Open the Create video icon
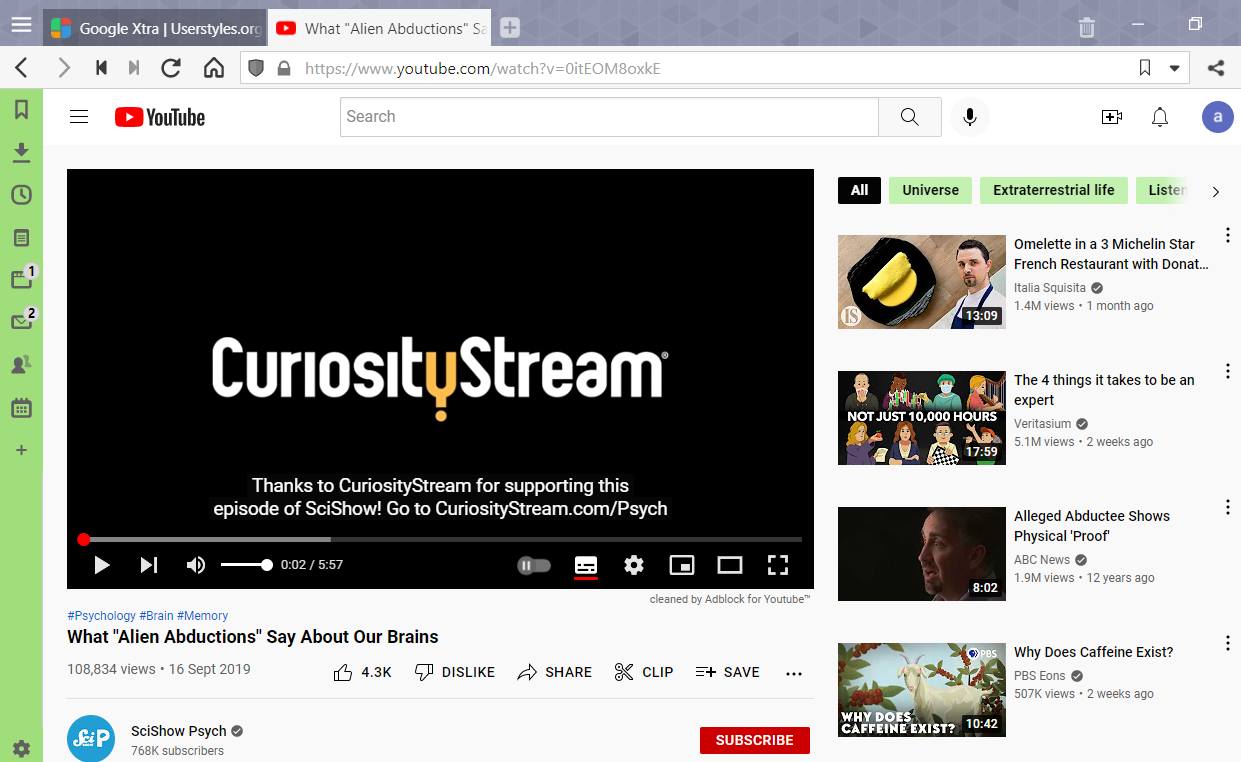Image resolution: width=1241 pixels, height=762 pixels. (x=1111, y=117)
